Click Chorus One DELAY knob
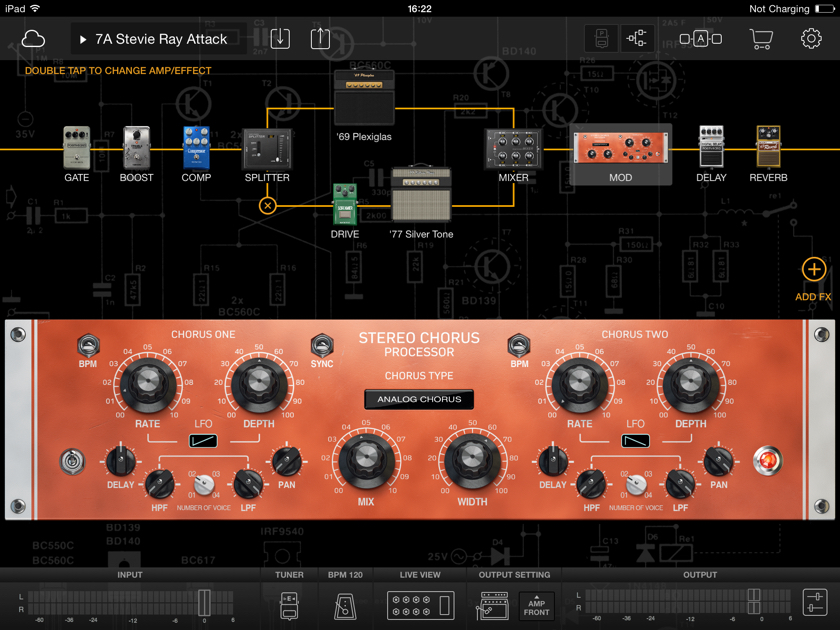This screenshot has width=840, height=630. [121, 461]
